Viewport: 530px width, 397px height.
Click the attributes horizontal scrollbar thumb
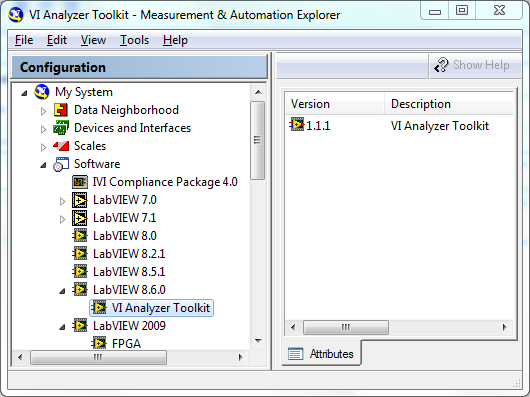(x=346, y=327)
